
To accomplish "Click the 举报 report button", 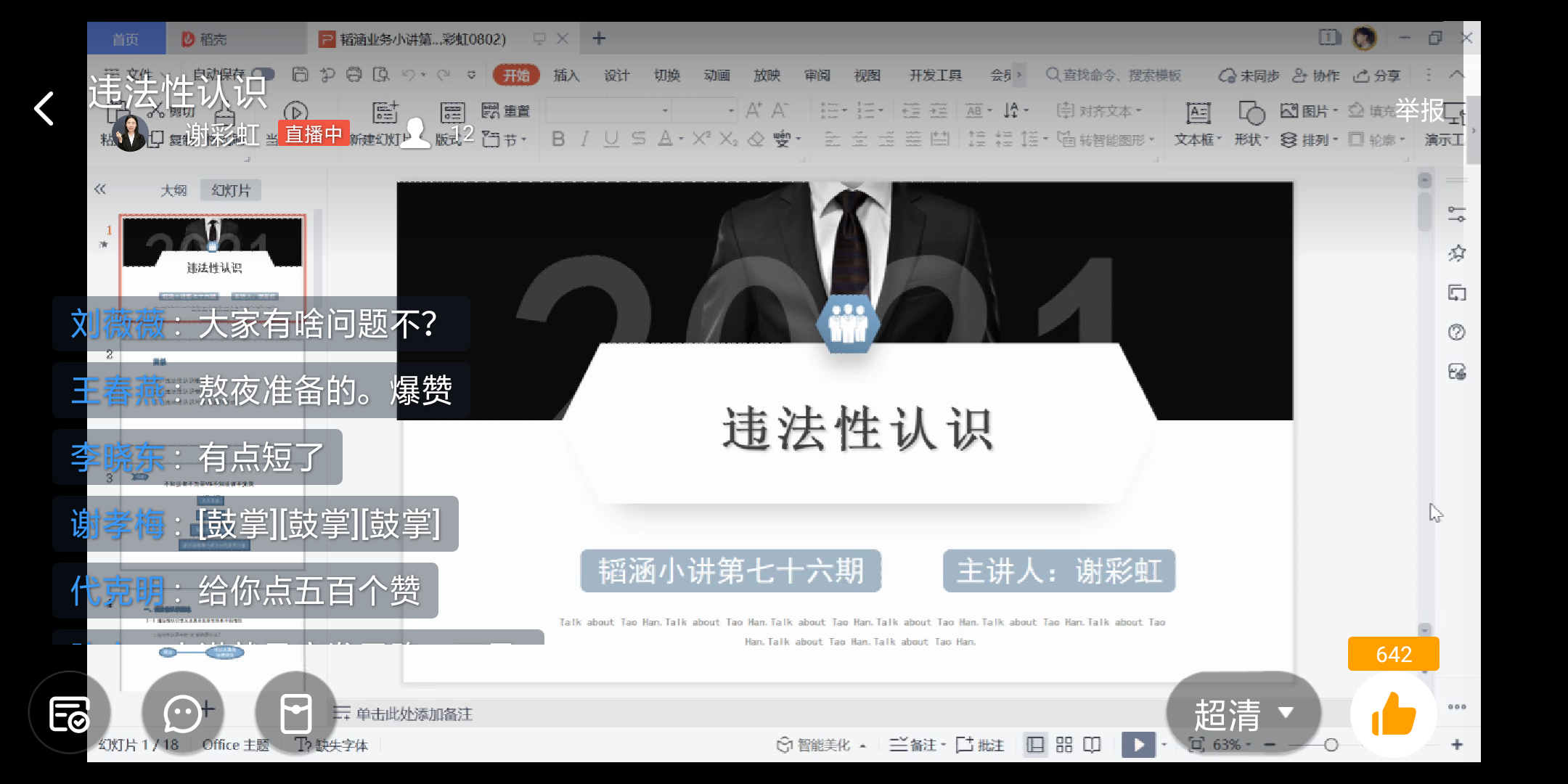I will (1420, 110).
